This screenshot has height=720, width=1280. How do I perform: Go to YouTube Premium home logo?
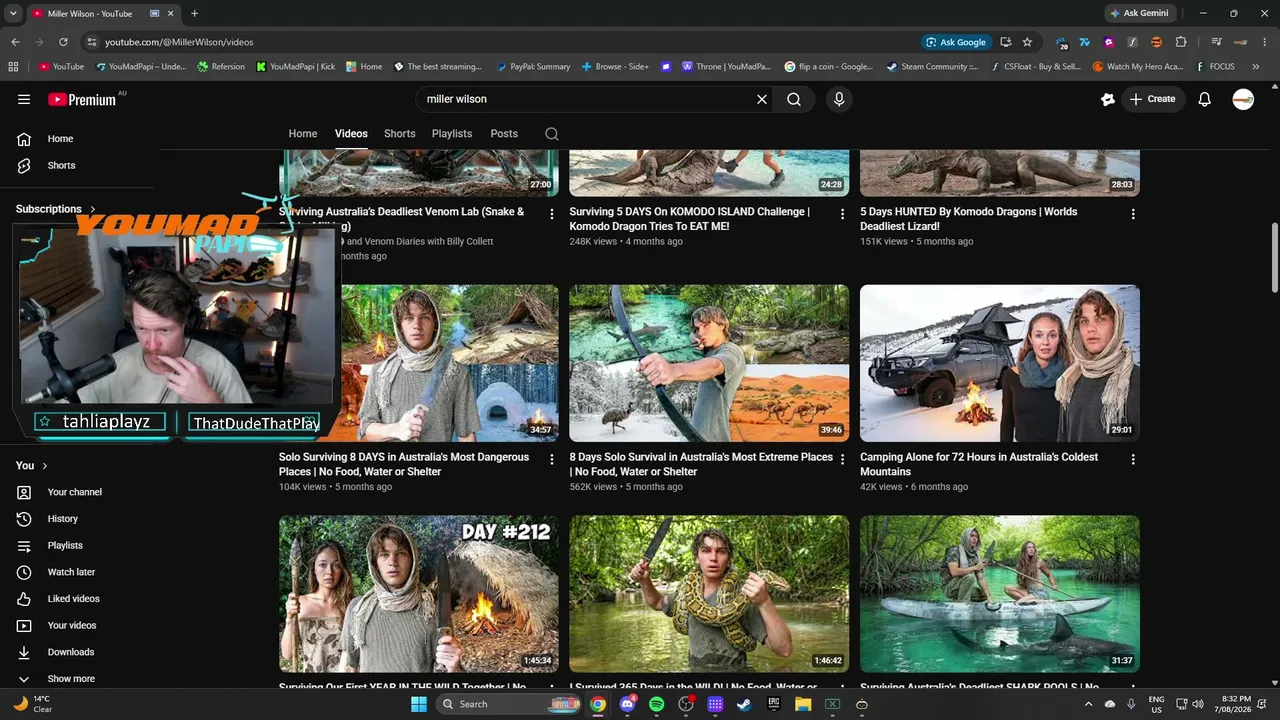tap(82, 99)
